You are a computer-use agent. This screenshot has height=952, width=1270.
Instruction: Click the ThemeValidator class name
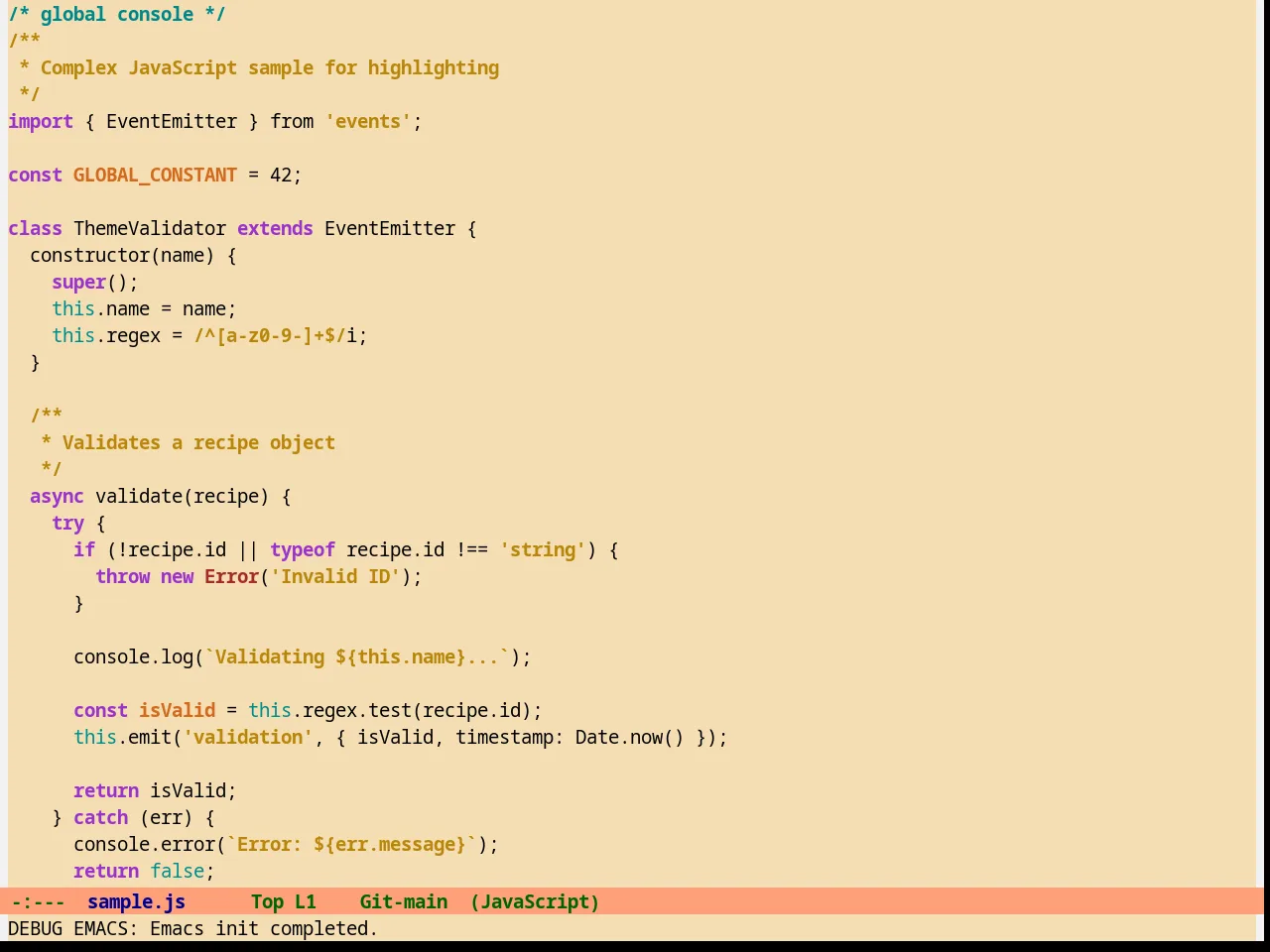(150, 228)
